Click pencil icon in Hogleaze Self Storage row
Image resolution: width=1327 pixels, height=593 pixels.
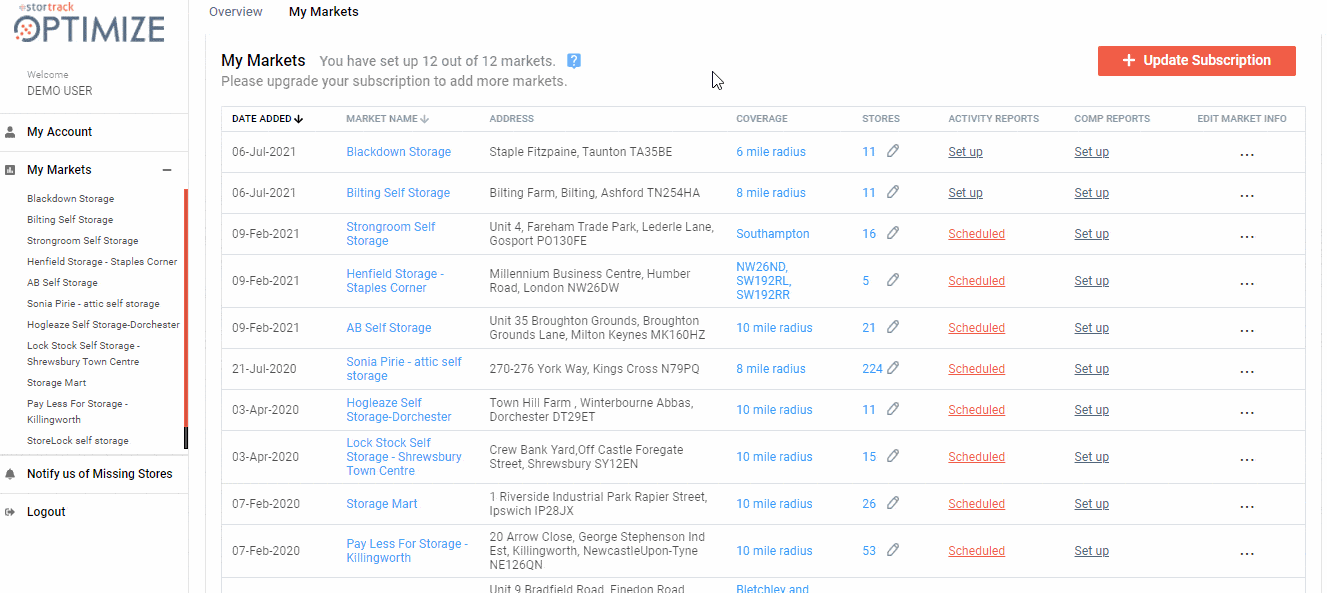[893, 409]
